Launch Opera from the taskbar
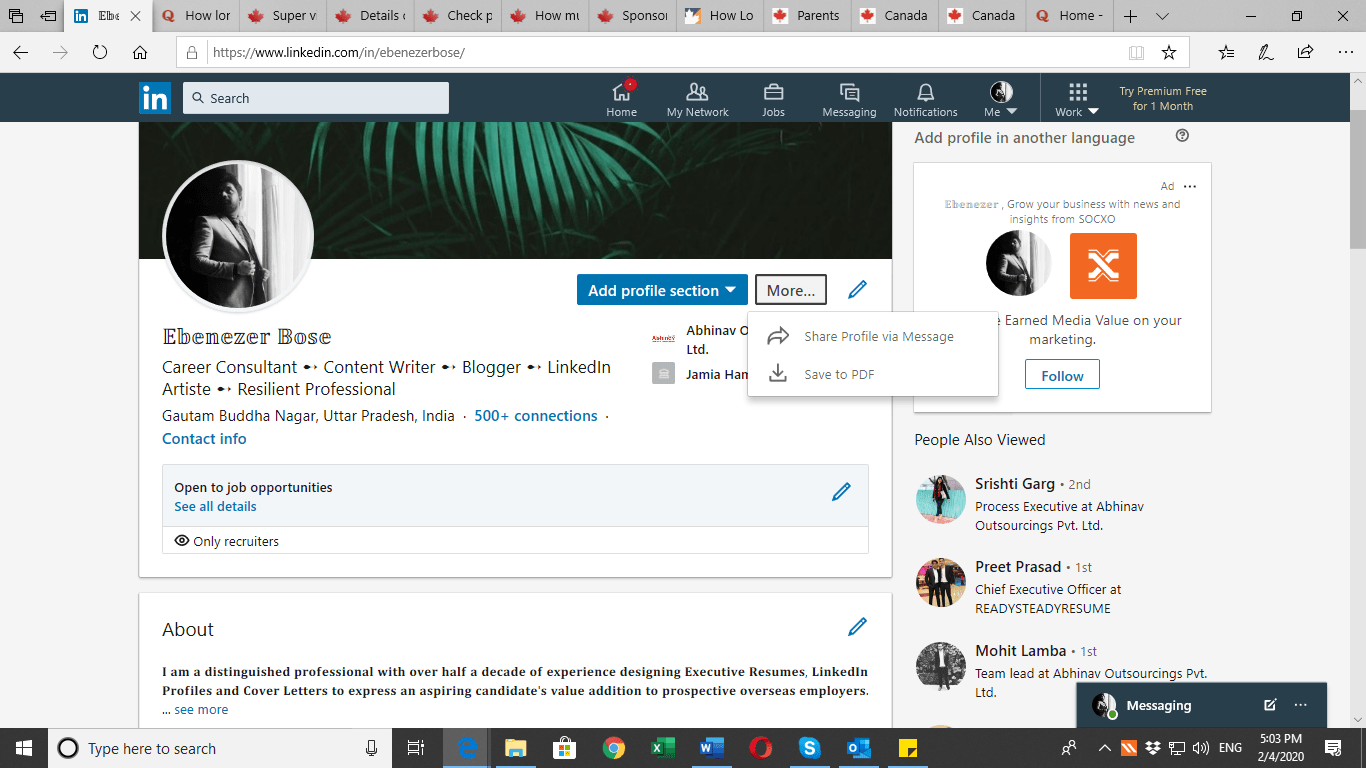This screenshot has height=768, width=1366. 760,748
